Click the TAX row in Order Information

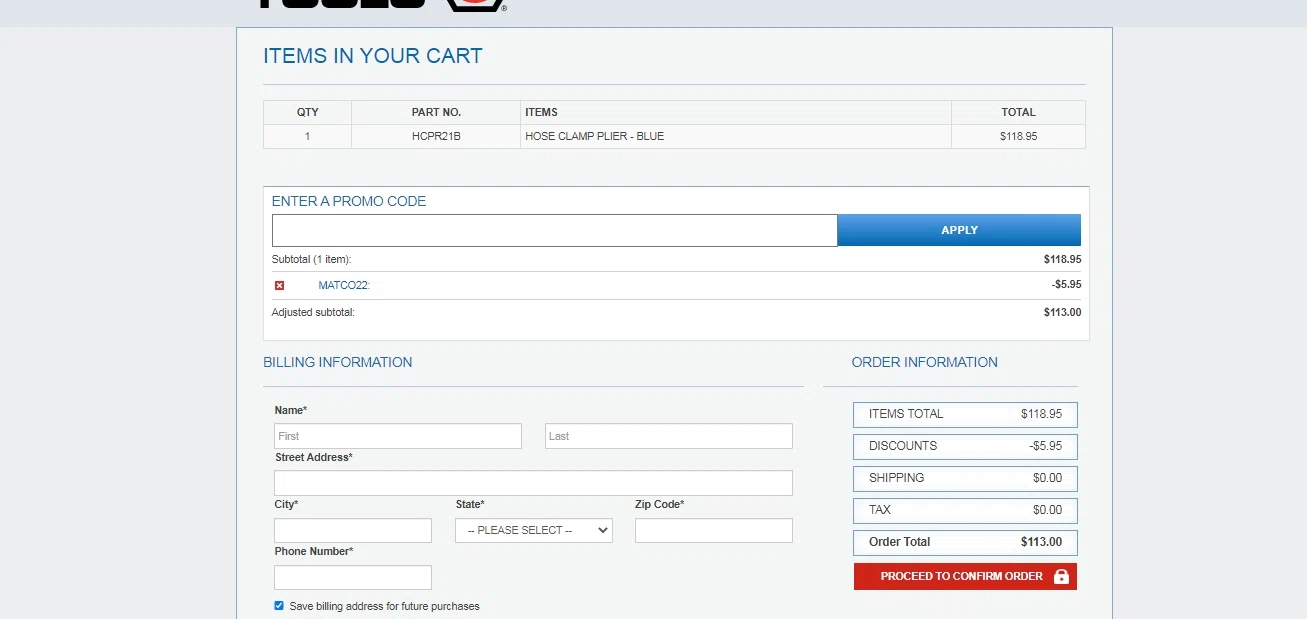[x=965, y=510]
